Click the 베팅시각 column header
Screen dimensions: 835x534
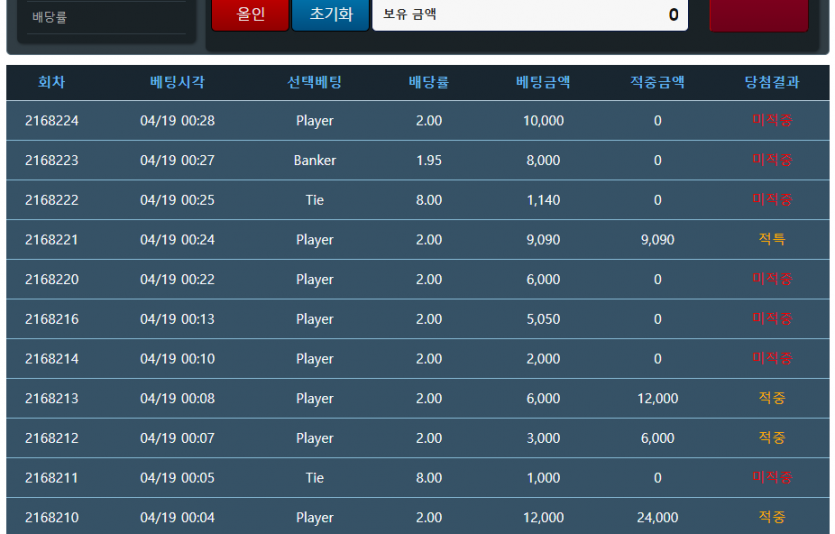(x=177, y=83)
